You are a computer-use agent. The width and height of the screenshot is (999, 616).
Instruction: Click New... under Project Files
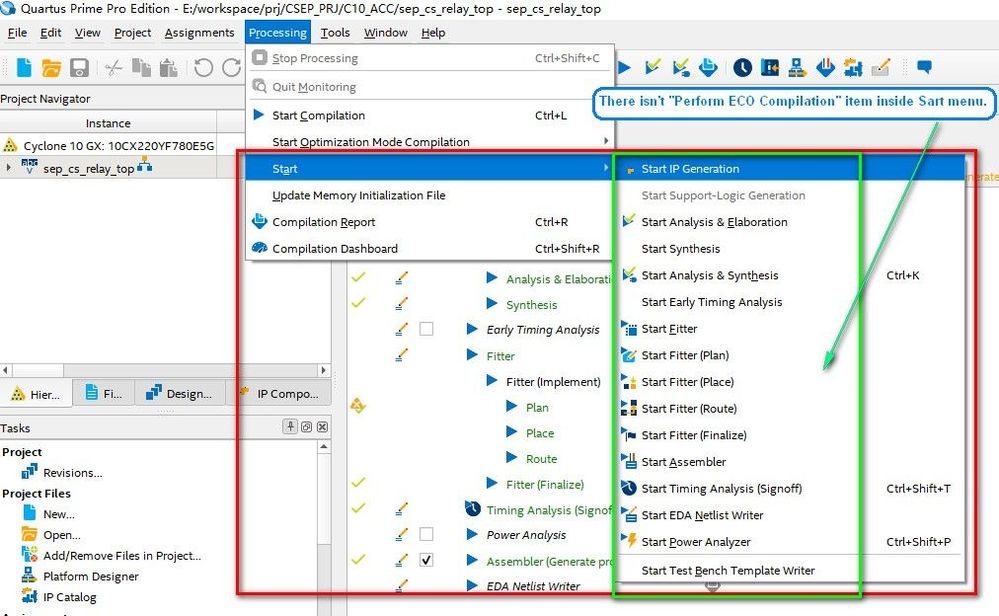click(x=59, y=514)
